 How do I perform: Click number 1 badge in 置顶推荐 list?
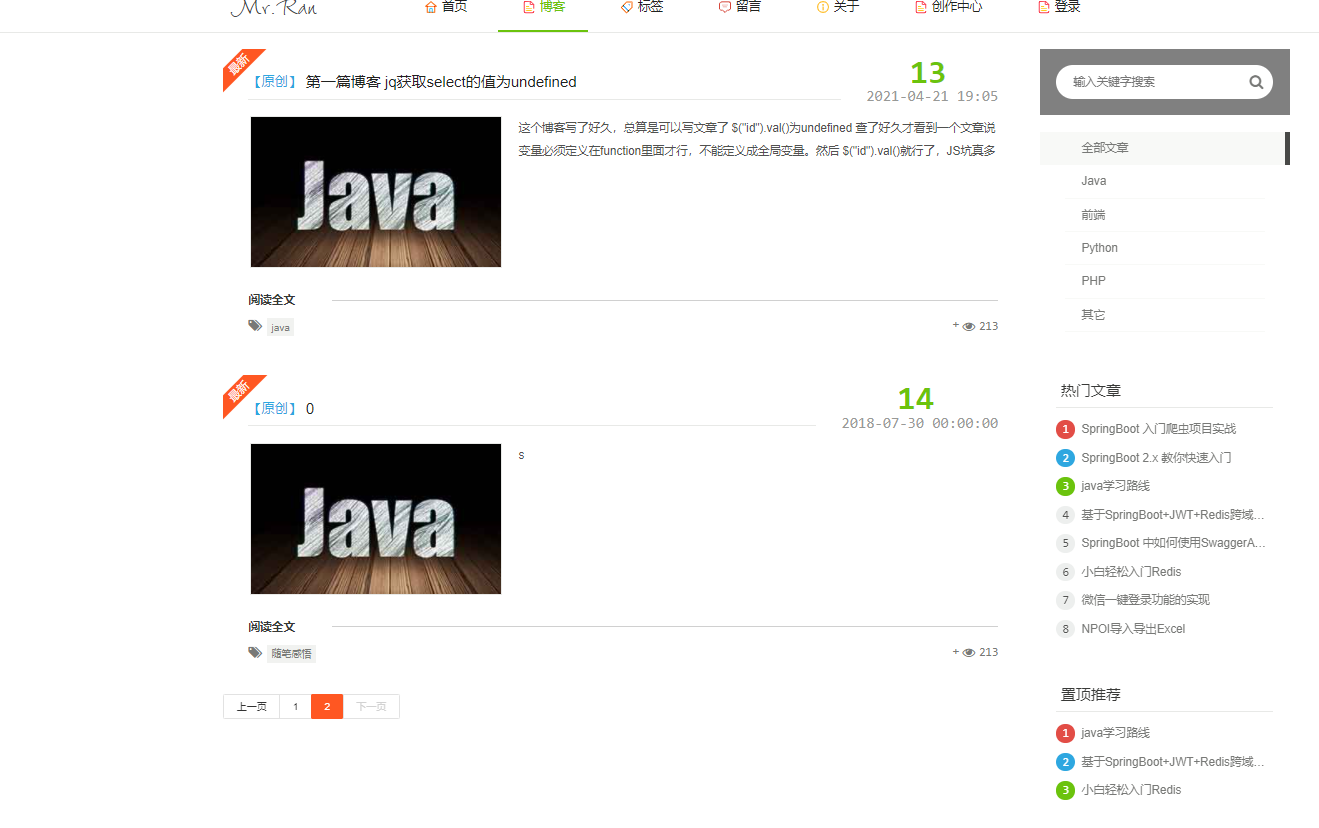[1065, 733]
